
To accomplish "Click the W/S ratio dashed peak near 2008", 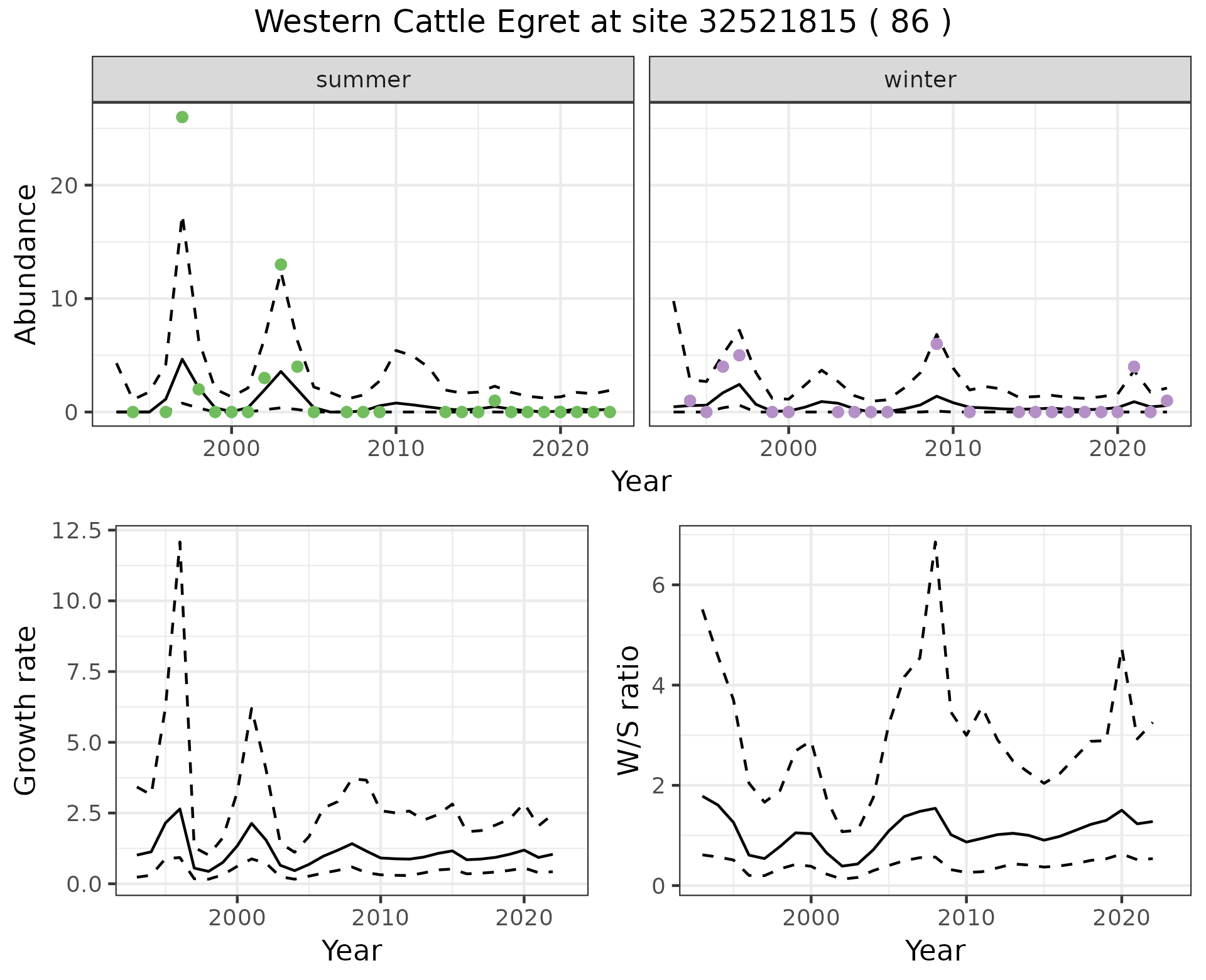I will (935, 542).
